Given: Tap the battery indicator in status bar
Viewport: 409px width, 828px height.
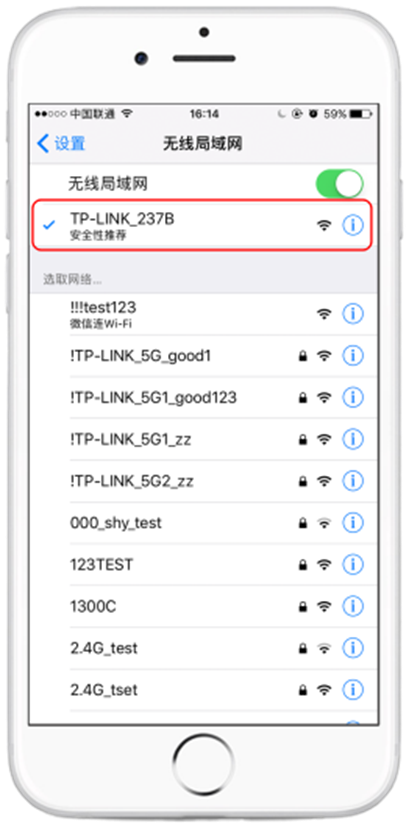Looking at the screenshot, I should pyautogui.click(x=360, y=114).
